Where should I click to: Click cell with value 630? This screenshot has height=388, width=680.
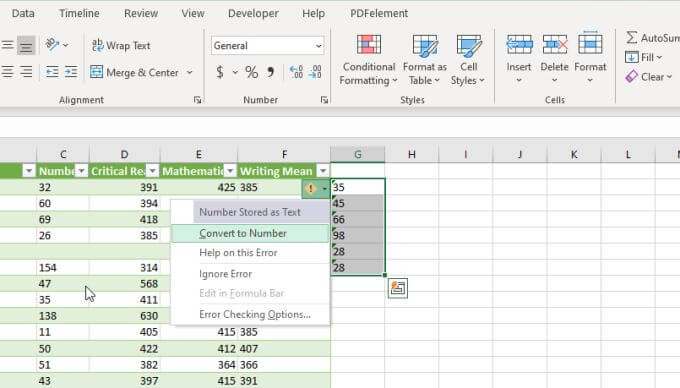coord(124,316)
